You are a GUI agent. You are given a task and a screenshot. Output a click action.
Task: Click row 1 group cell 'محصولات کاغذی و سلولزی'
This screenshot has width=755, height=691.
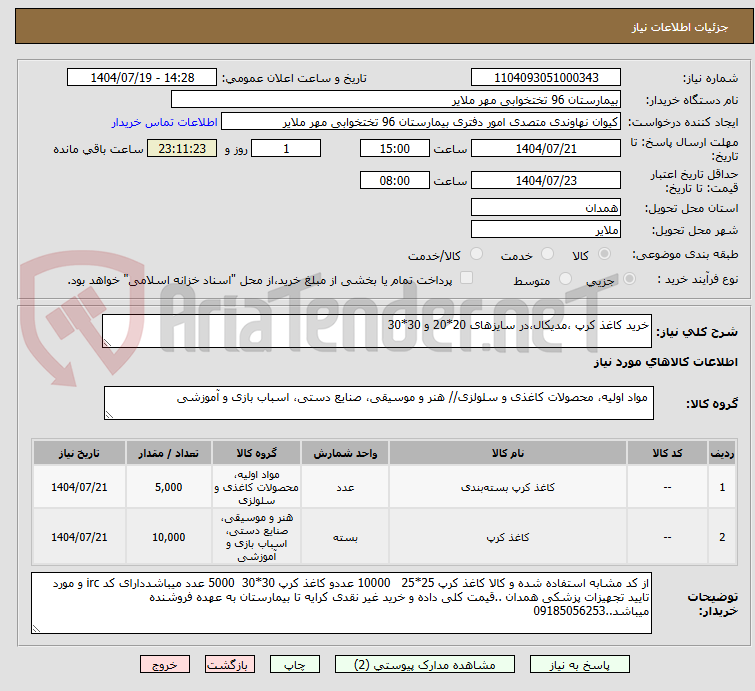(x=256, y=487)
